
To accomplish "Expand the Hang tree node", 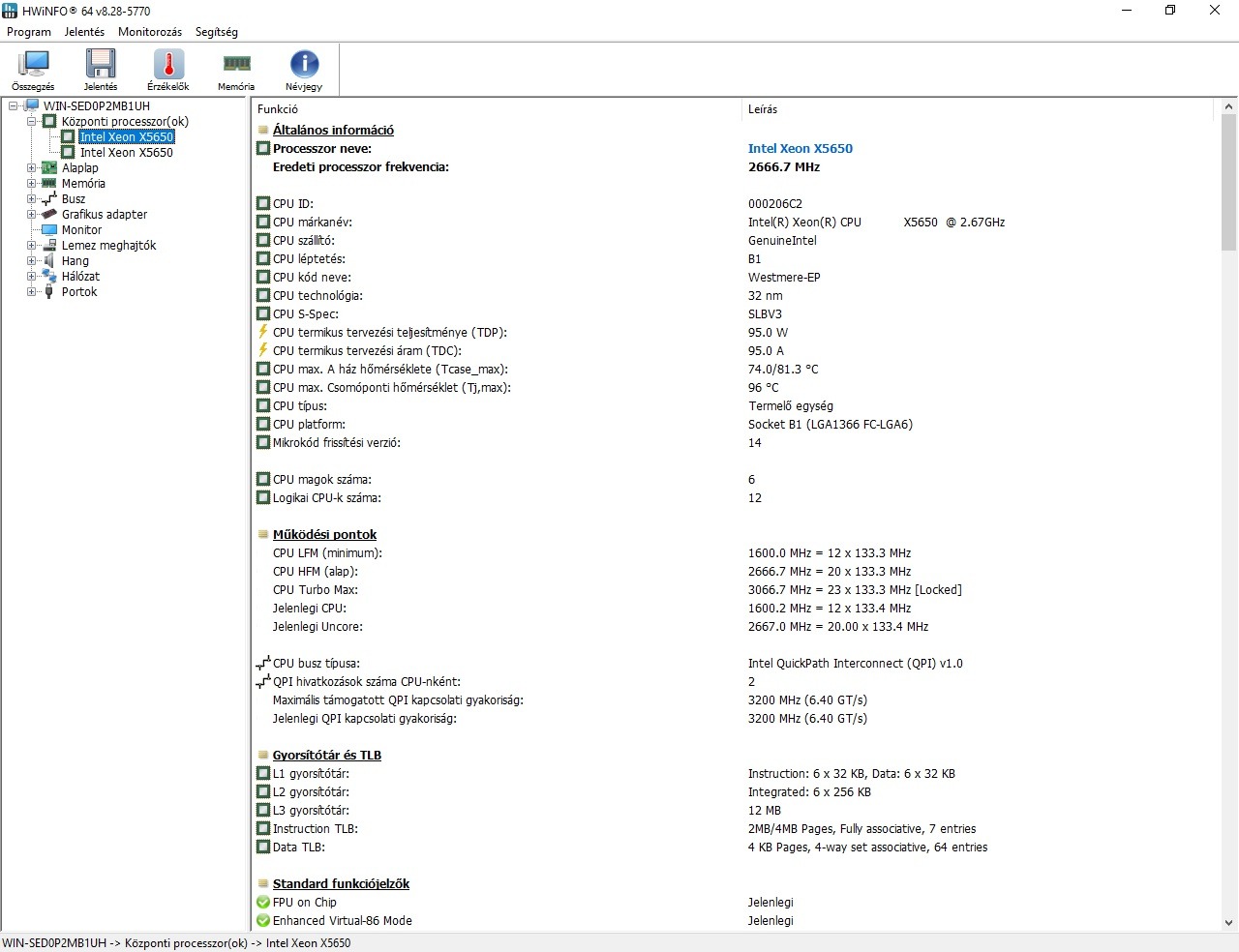I will [31, 260].
